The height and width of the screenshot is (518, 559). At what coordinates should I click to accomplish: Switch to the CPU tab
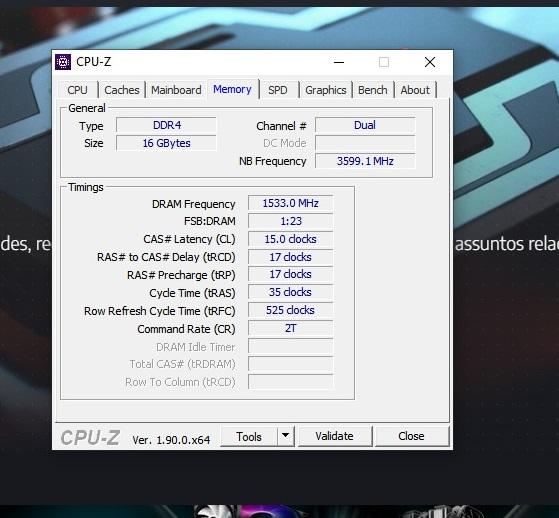(x=77, y=90)
